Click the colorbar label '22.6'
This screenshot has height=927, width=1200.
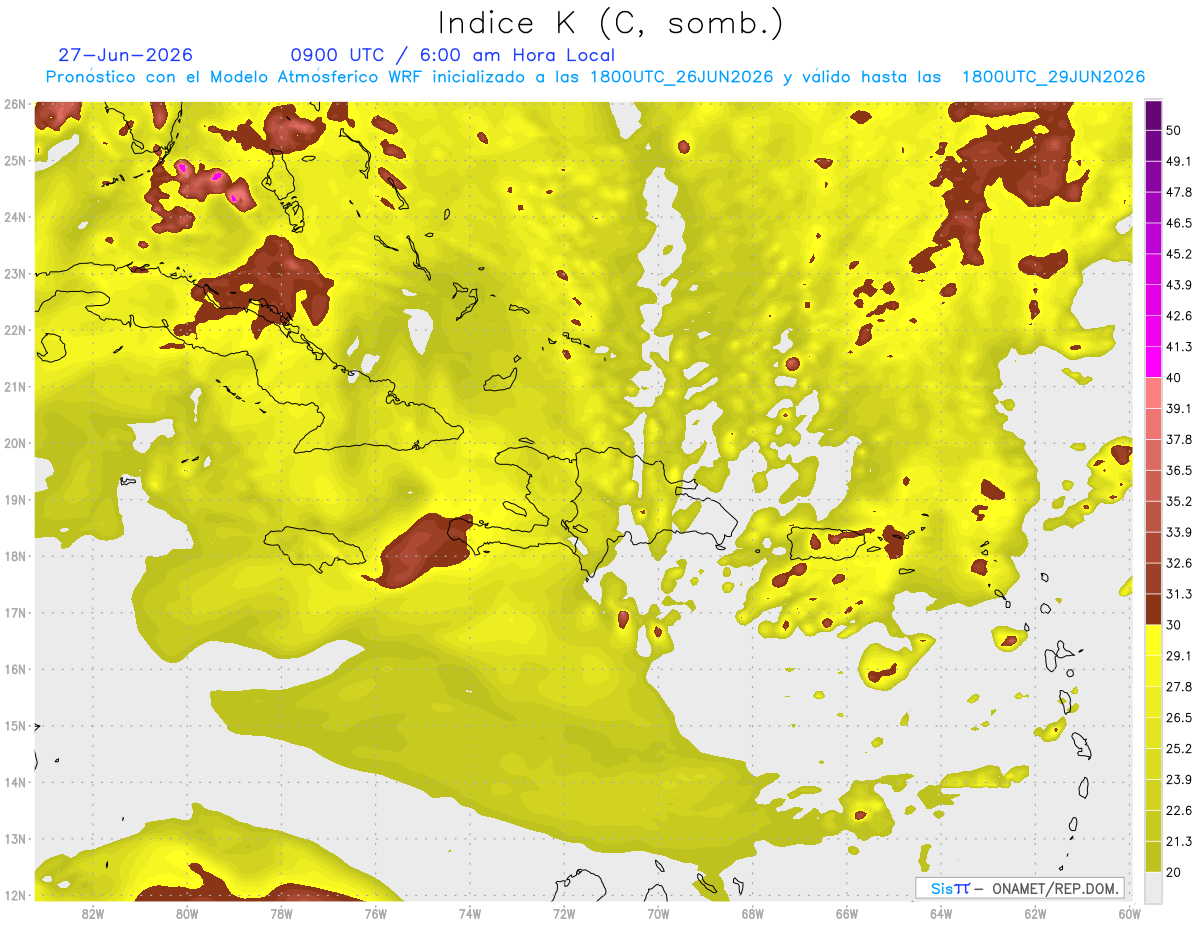pyautogui.click(x=1179, y=810)
